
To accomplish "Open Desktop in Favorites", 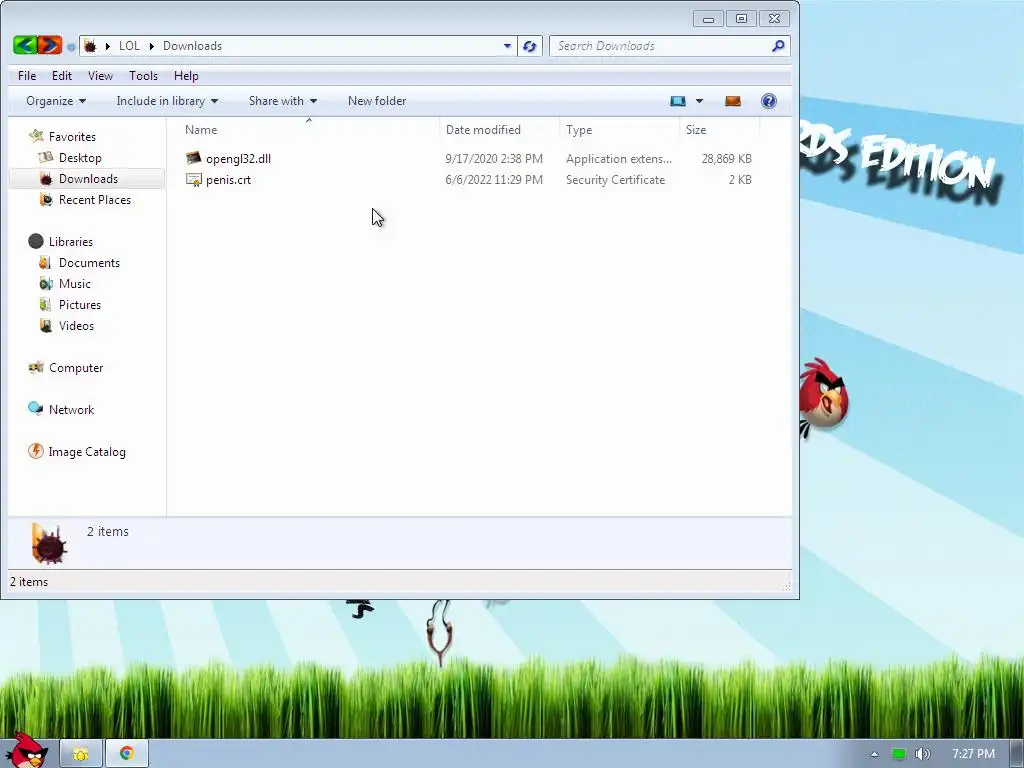I will (80, 157).
